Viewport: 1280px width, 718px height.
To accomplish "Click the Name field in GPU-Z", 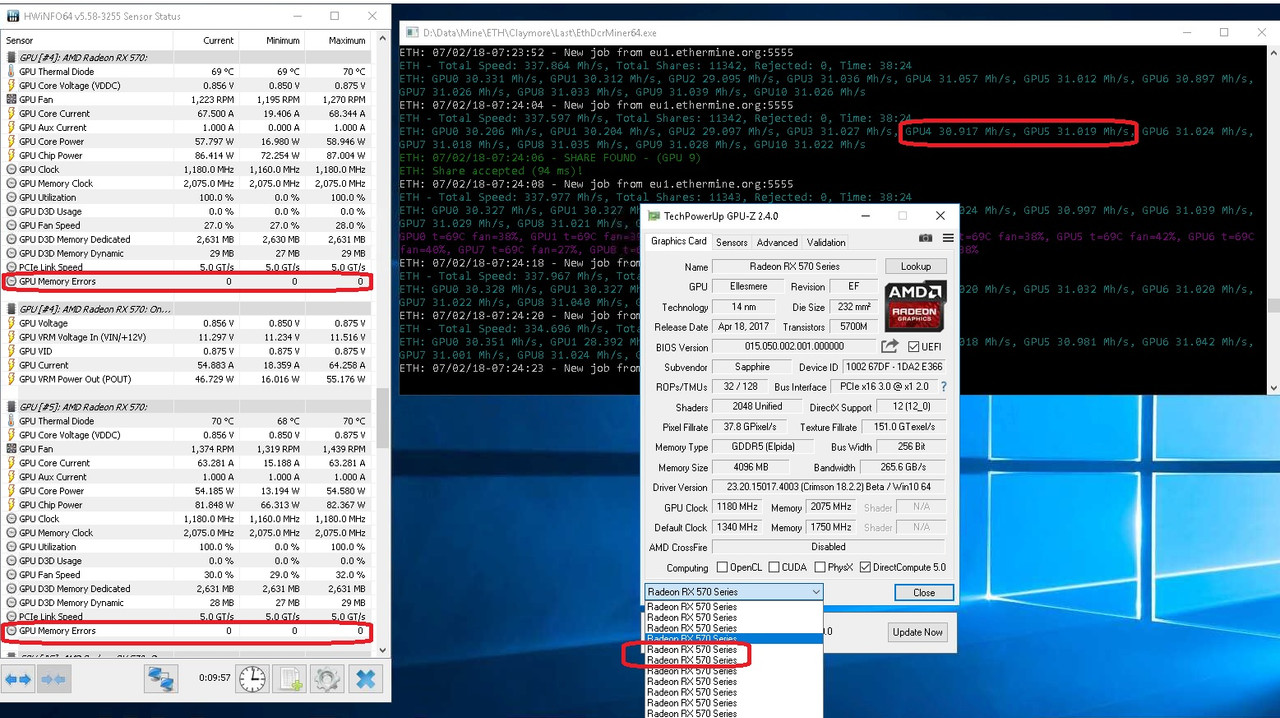I will 794,267.
